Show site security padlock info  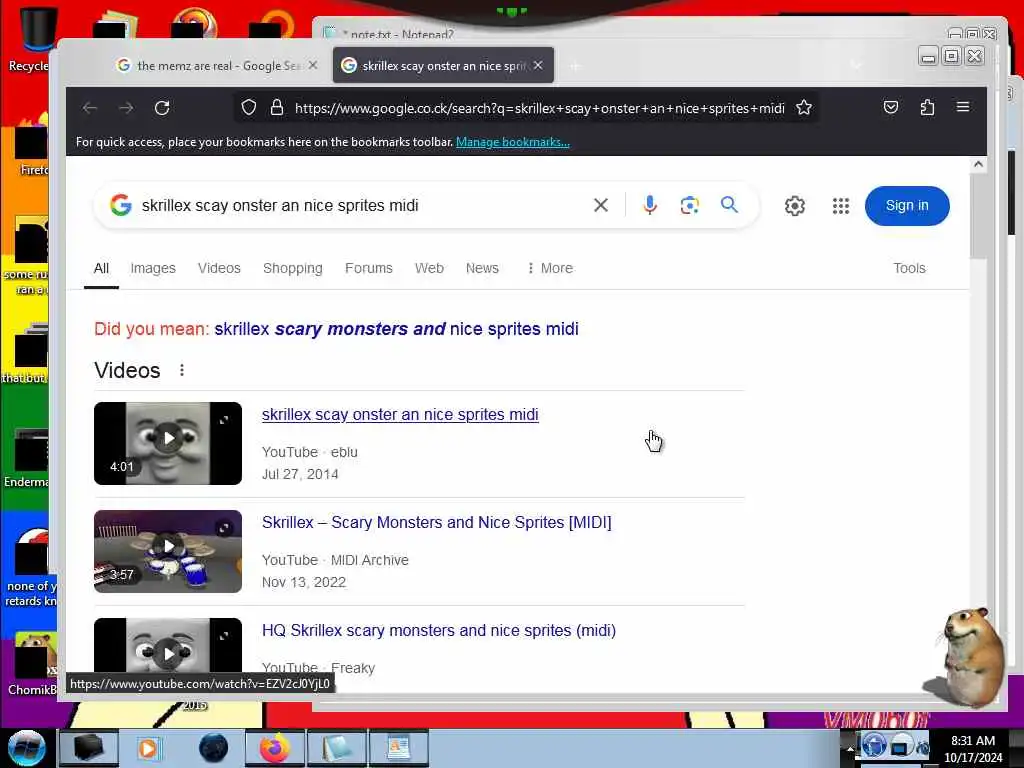[x=277, y=108]
